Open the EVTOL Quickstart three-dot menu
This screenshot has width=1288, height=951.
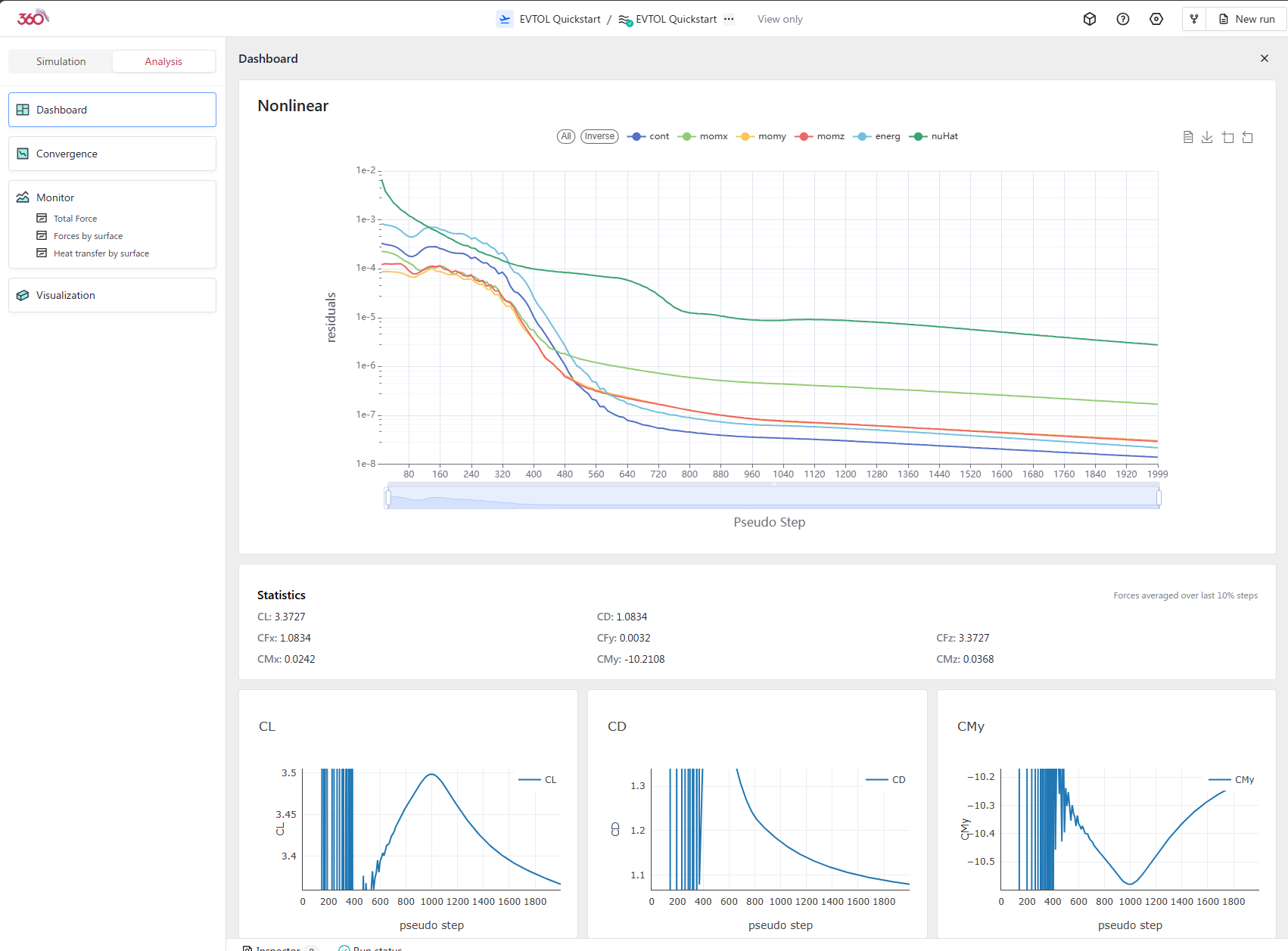(729, 19)
